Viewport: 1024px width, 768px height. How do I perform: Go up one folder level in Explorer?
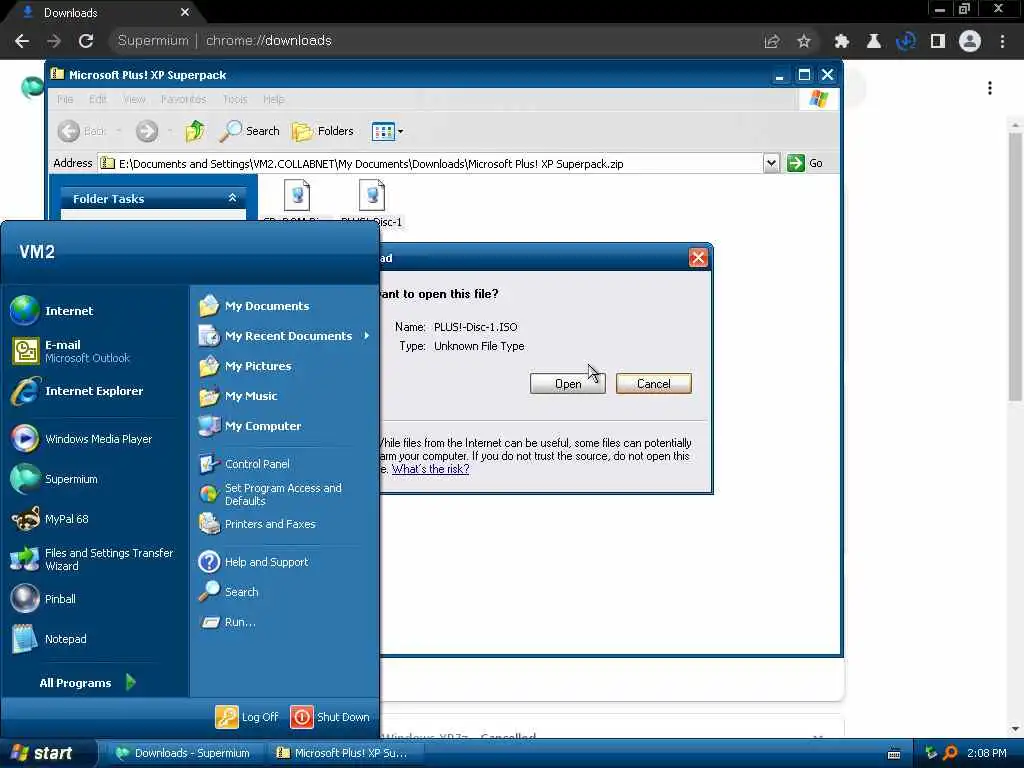195,131
